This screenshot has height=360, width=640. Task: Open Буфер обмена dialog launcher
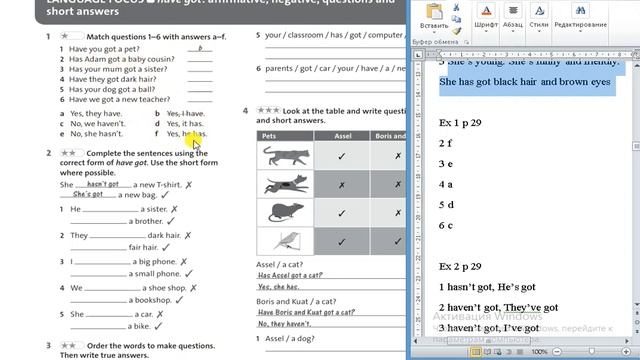pos(466,42)
